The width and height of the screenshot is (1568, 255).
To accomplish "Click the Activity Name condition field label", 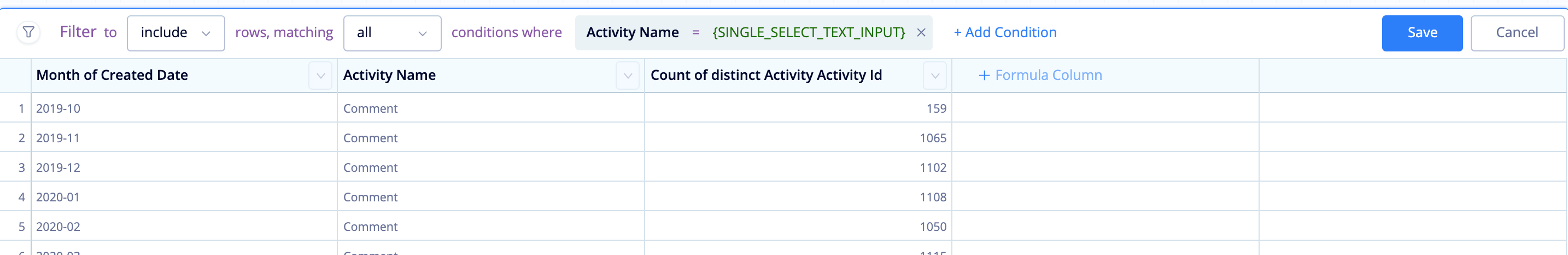I will 633,33.
